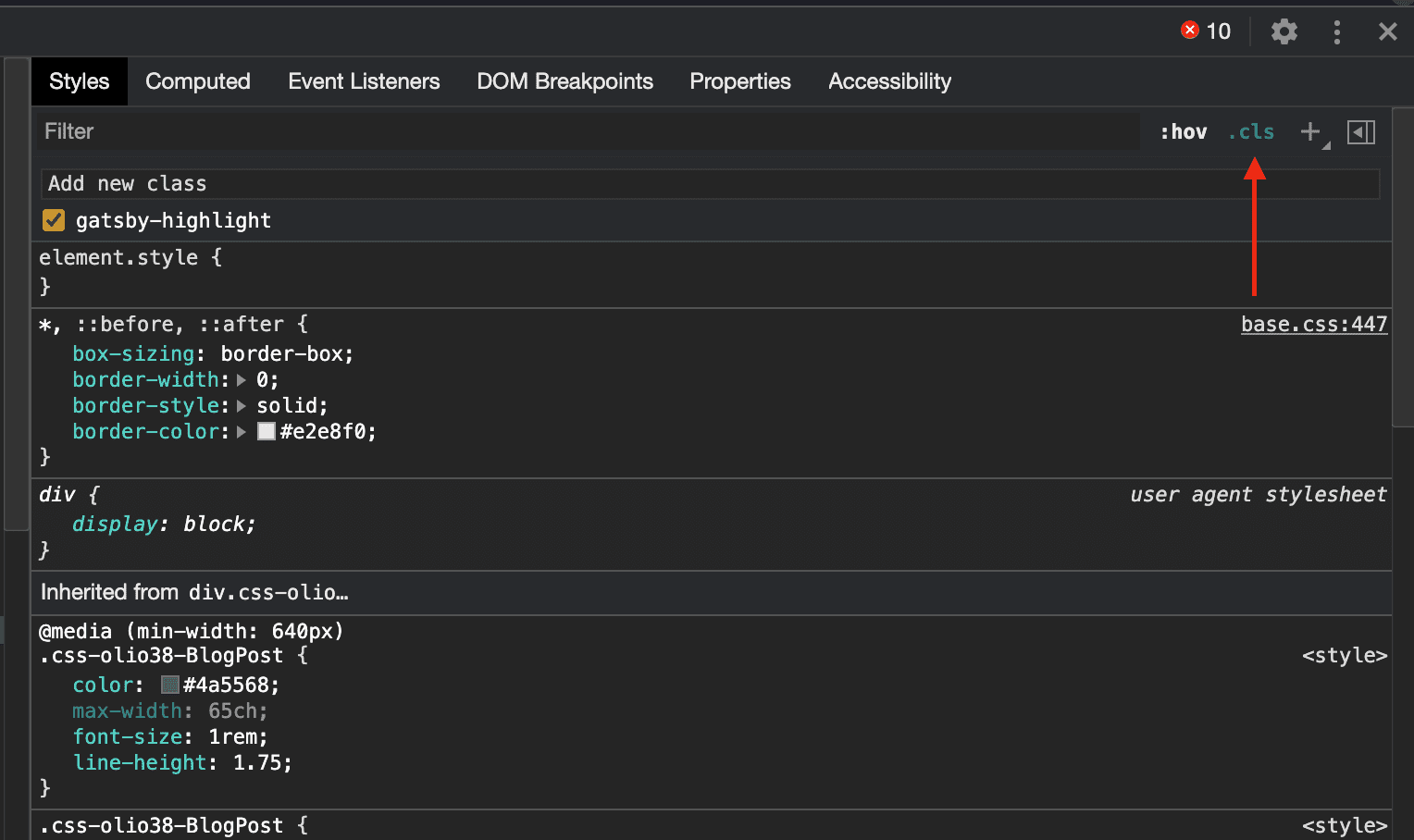
Task: Expand the border-width shorthand triangle
Action: click(x=242, y=380)
